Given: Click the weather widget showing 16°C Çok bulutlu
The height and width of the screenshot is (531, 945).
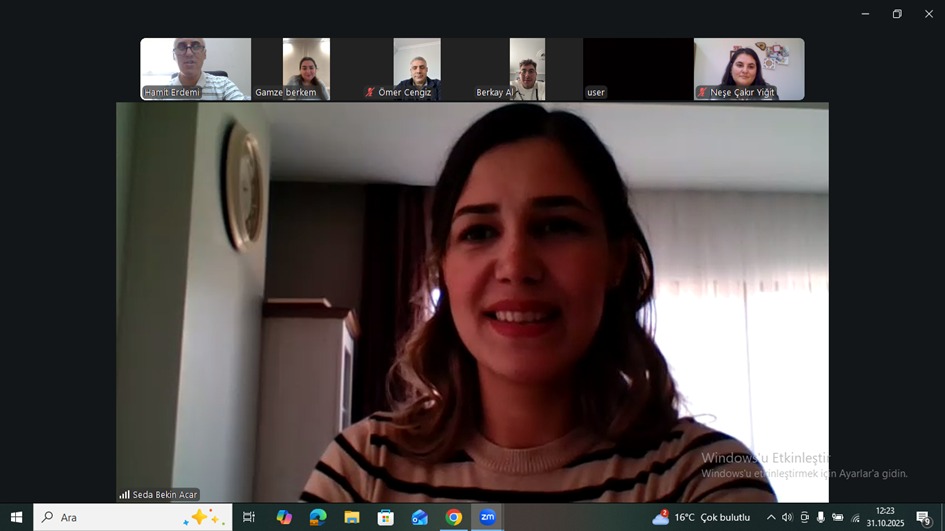Looking at the screenshot, I should [701, 517].
